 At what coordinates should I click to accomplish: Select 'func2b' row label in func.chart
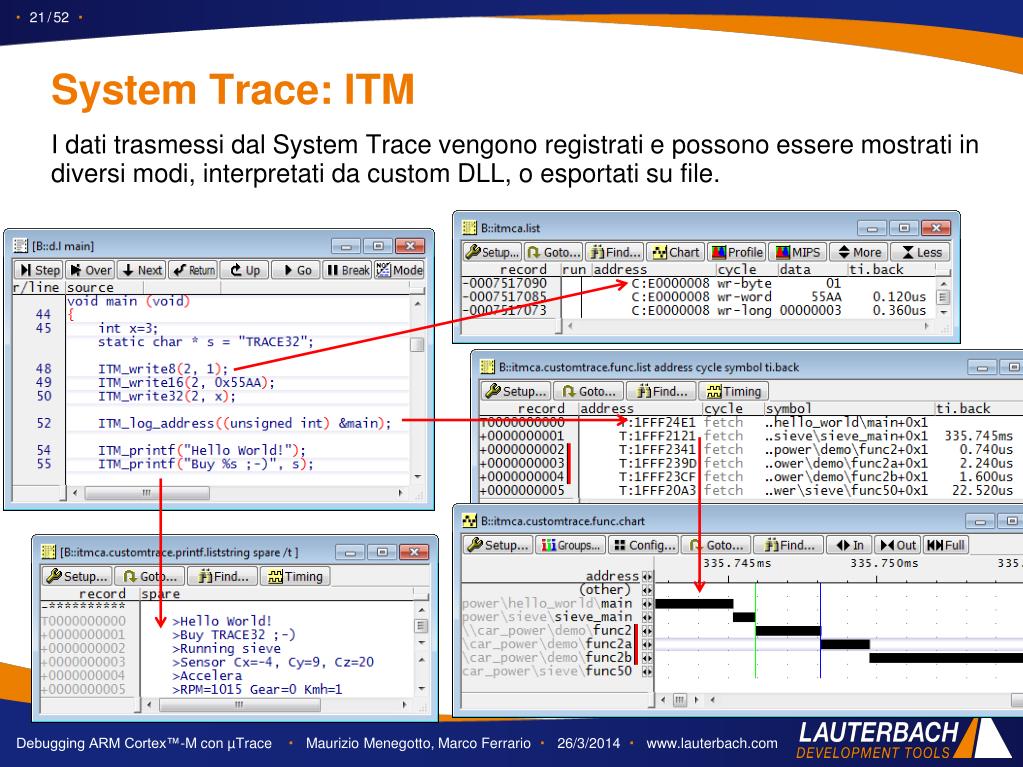click(547, 657)
